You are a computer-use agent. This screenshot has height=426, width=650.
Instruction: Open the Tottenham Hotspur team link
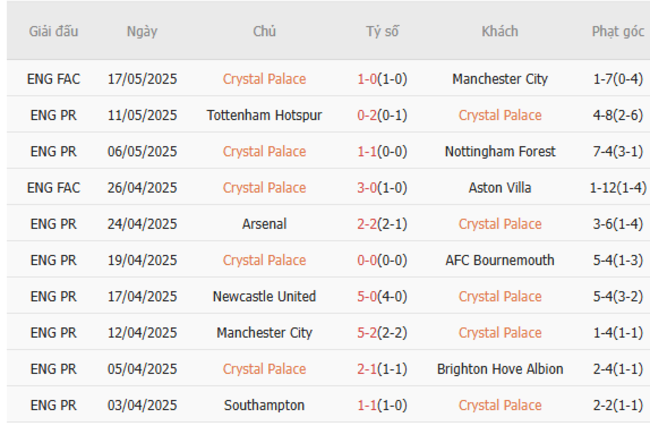[264, 115]
